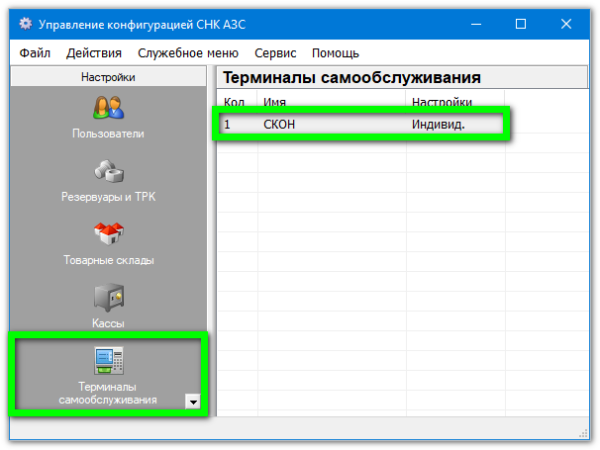The image size is (600, 450).
Task: Select the СКОН terminal row
Action: [281, 125]
